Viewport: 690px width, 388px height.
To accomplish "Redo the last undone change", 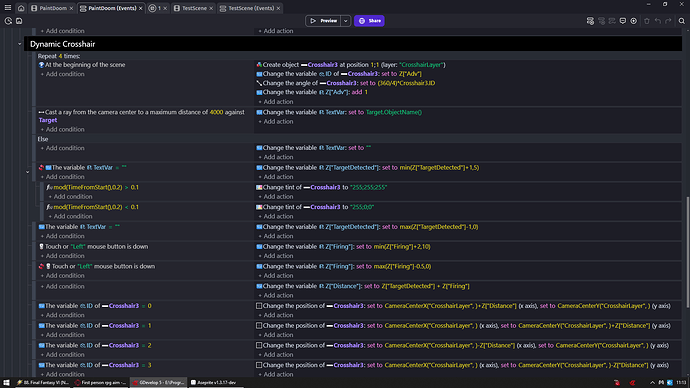I will tap(668, 21).
